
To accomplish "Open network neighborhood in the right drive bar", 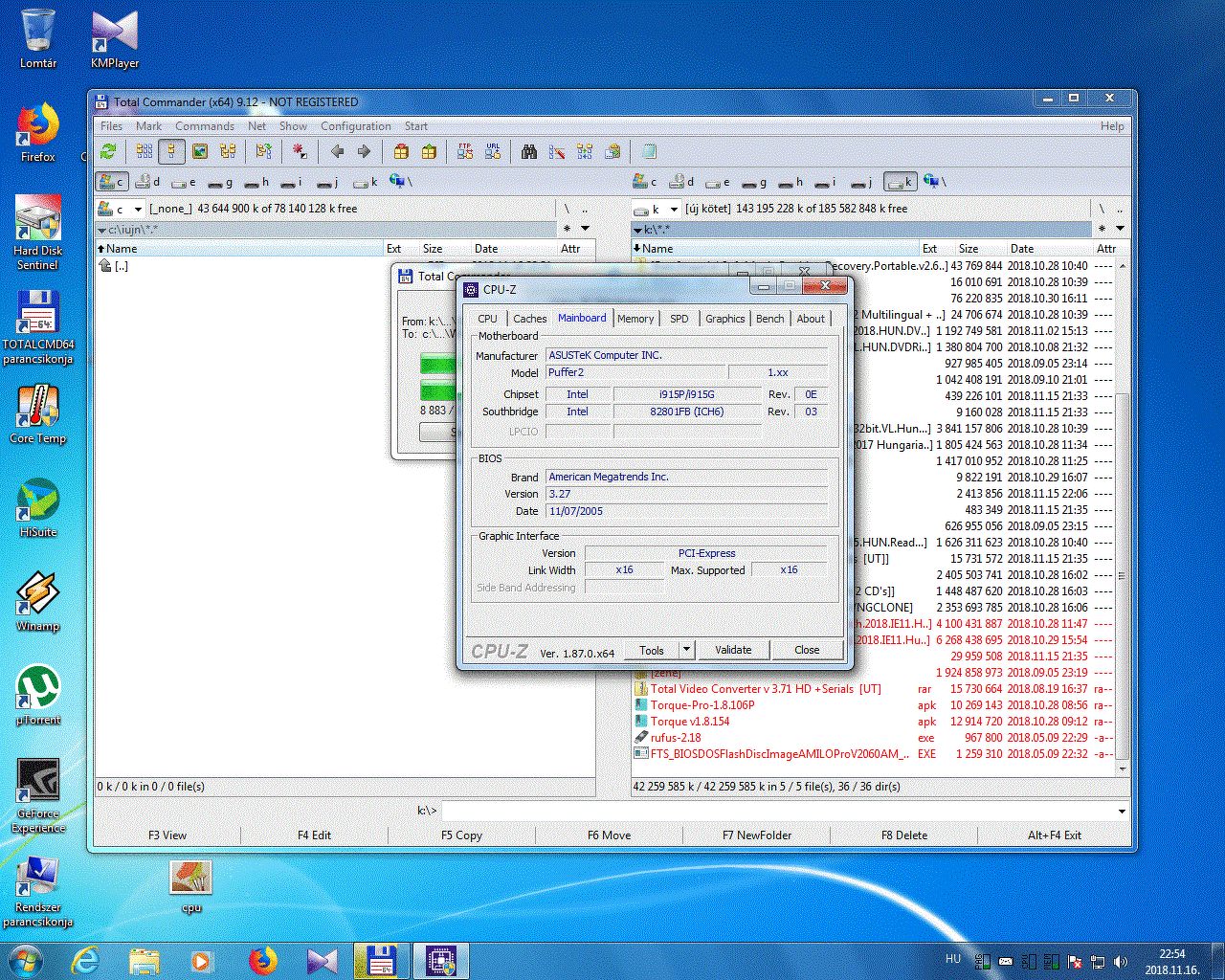I will pos(934,181).
